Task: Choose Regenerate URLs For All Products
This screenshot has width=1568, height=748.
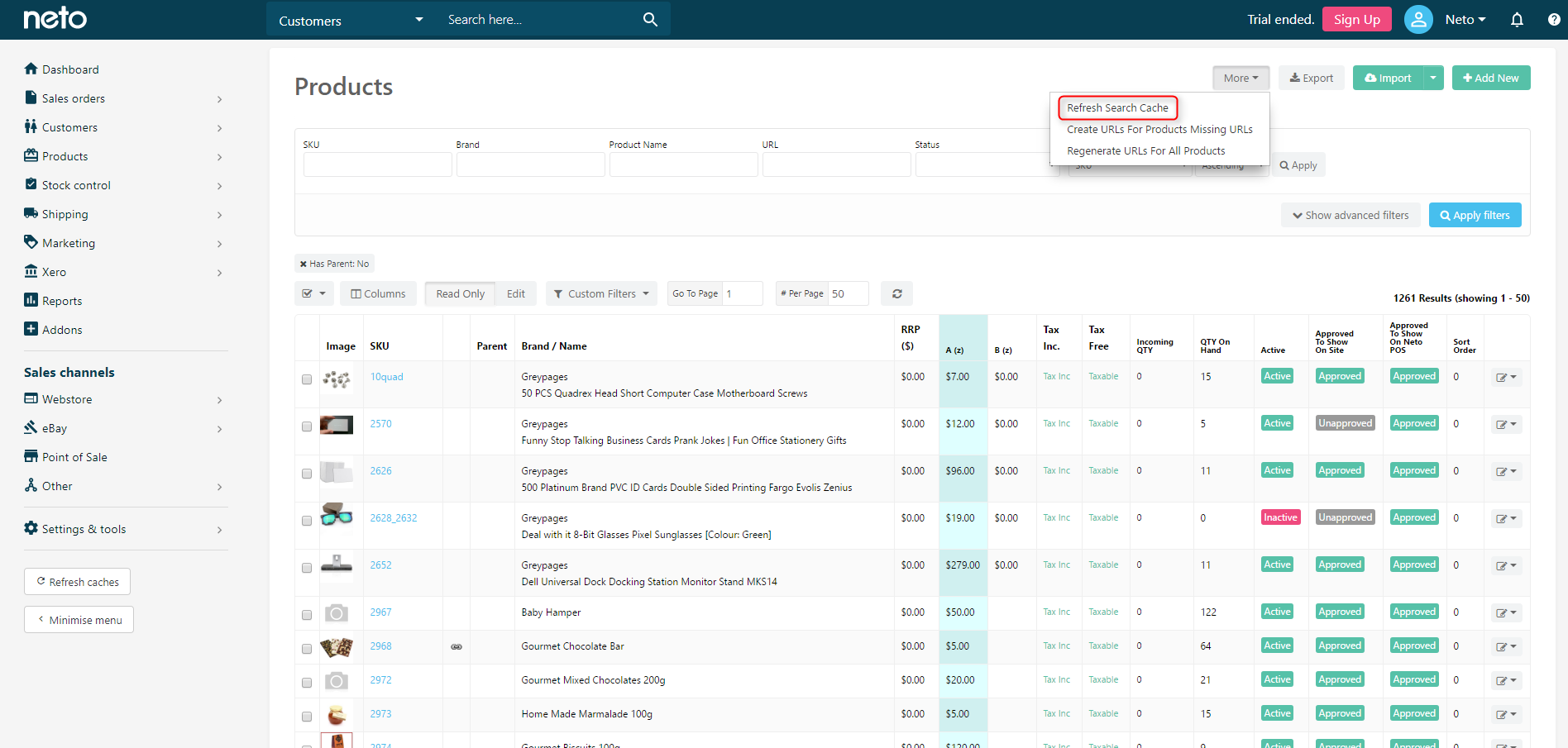Action: point(1145,151)
